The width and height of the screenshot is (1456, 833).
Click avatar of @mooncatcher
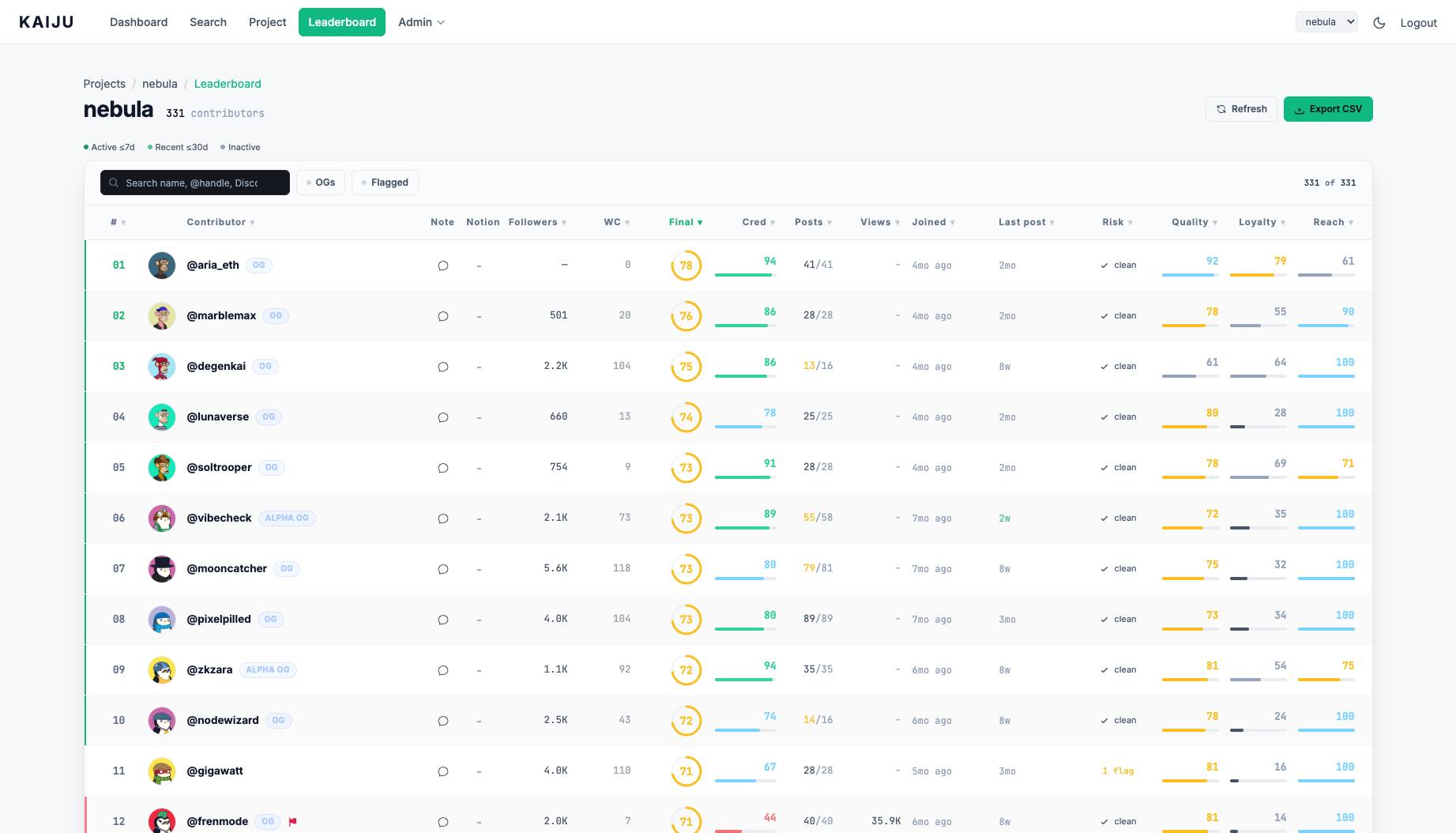click(x=162, y=569)
